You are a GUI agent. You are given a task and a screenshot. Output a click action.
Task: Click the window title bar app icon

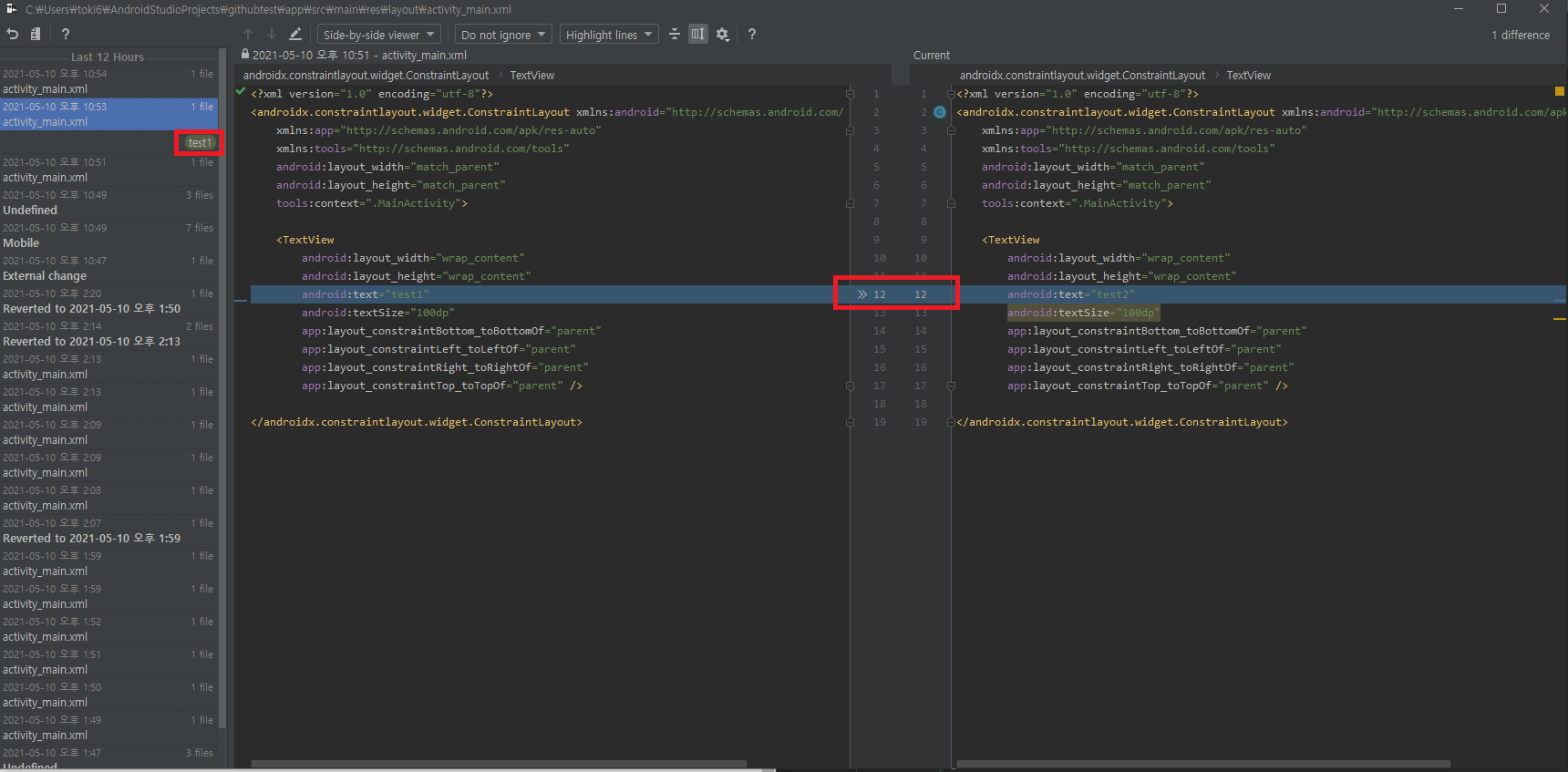point(11,9)
